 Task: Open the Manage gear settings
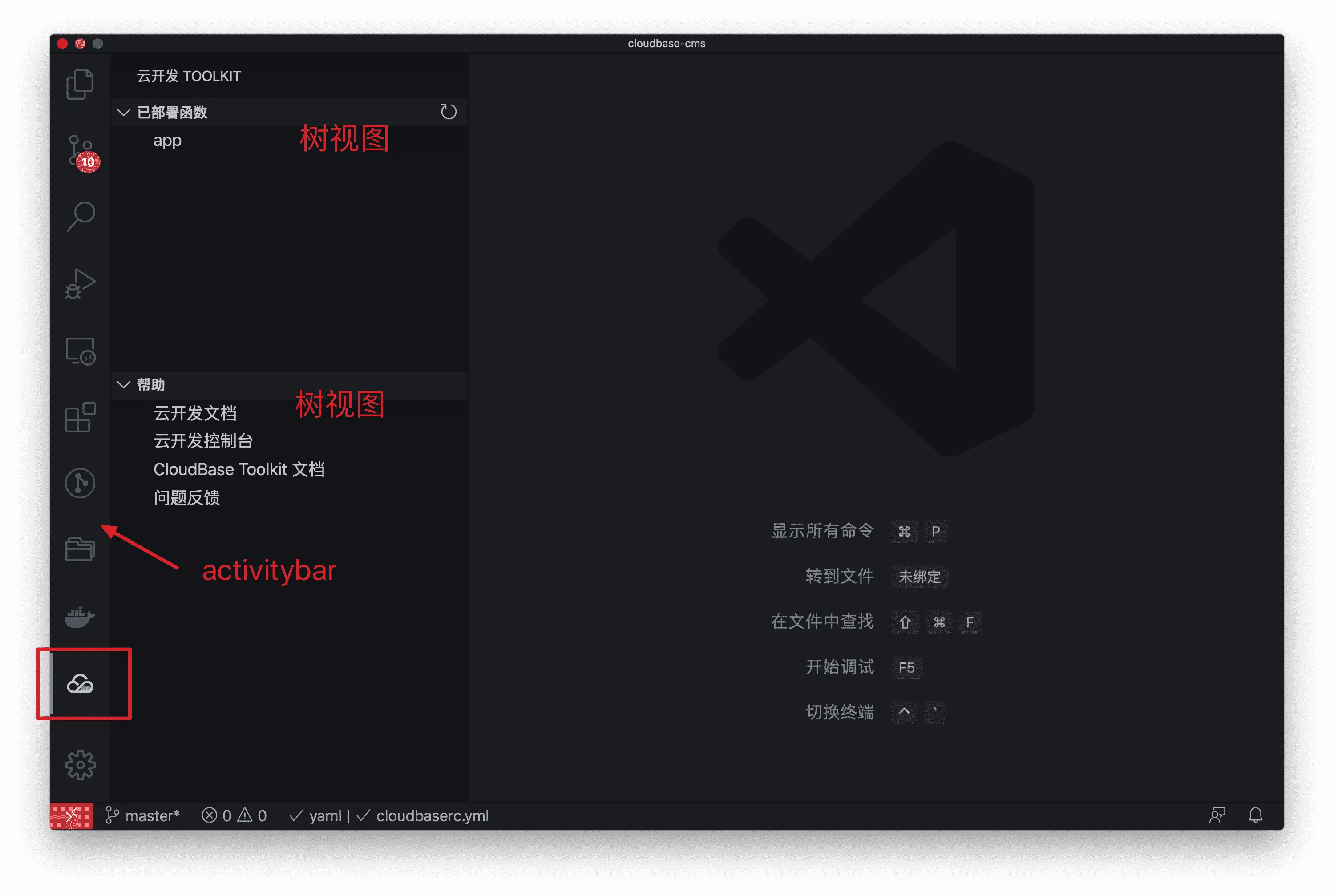click(x=80, y=765)
